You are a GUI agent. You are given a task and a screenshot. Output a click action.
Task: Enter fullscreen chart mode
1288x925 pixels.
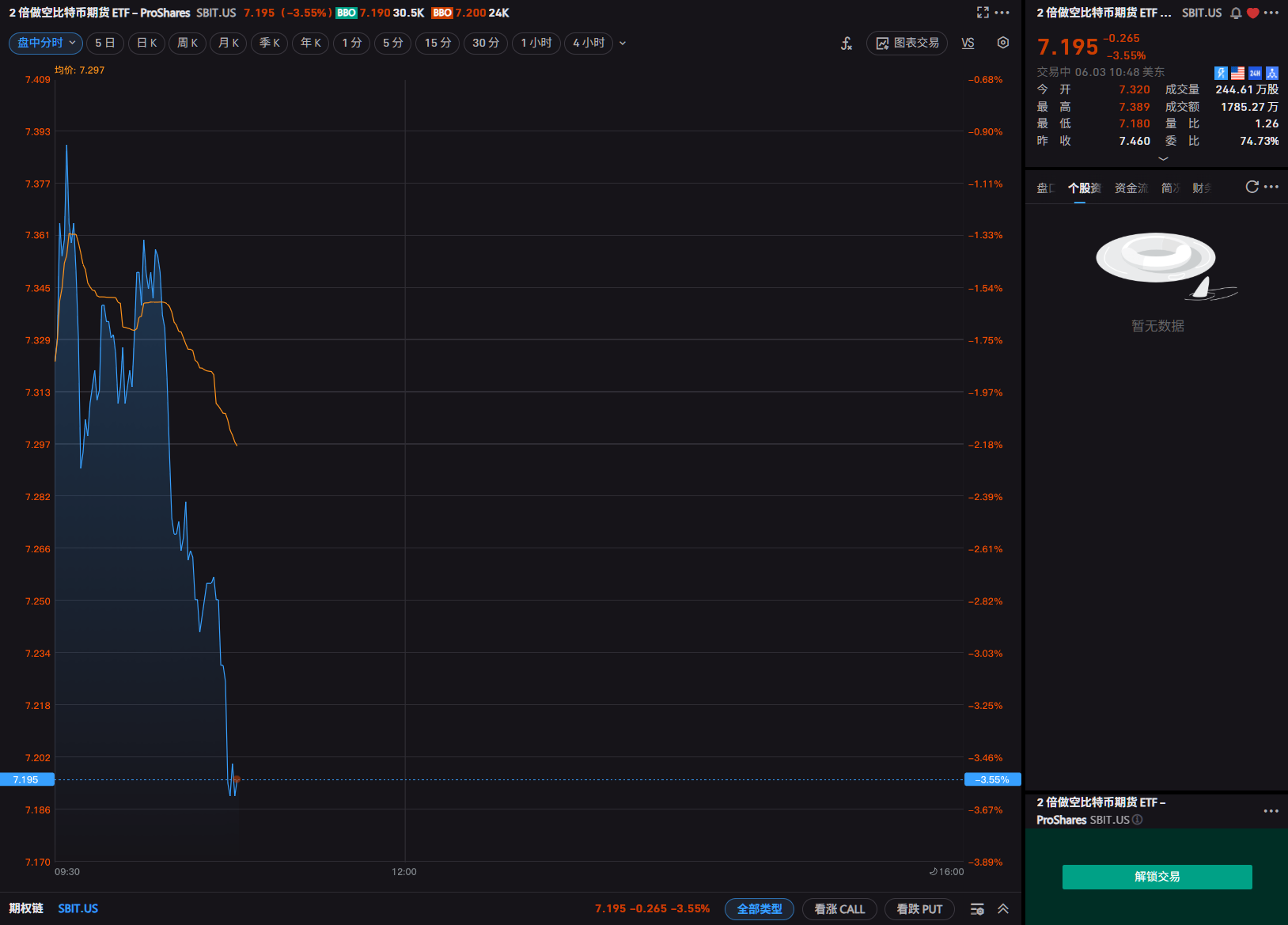983,13
